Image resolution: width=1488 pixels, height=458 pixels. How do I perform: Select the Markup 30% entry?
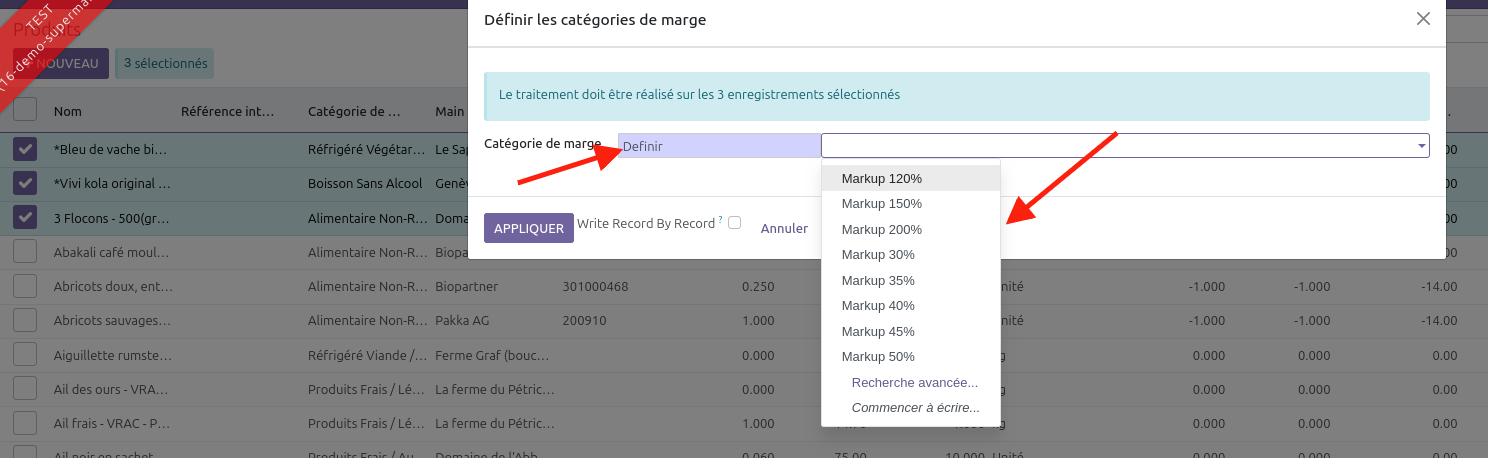(x=878, y=254)
